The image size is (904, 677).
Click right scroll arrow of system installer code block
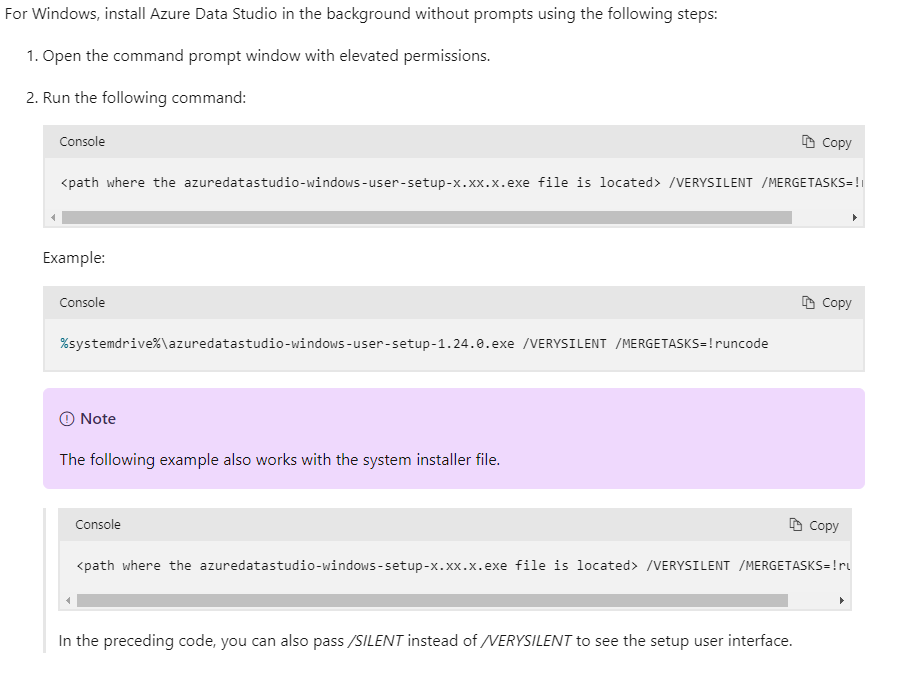841,601
